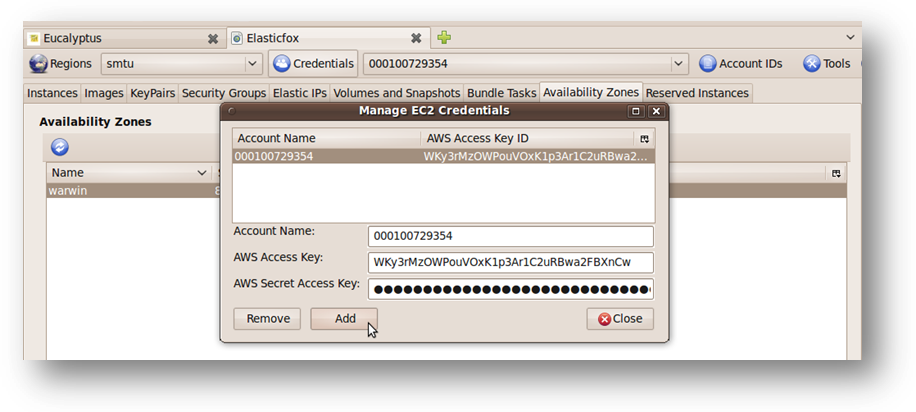Open the Tools menu
This screenshot has height=412, width=916.
pos(827,64)
